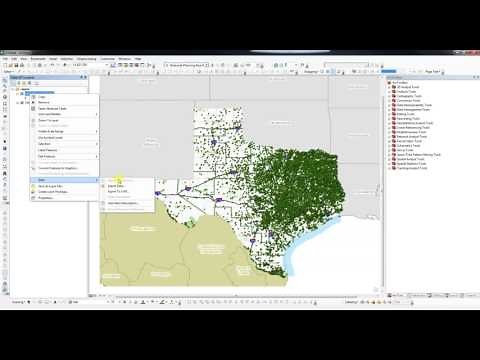Click the Save icon in Standard toolbar
The height and width of the screenshot is (360, 480).
16,65
